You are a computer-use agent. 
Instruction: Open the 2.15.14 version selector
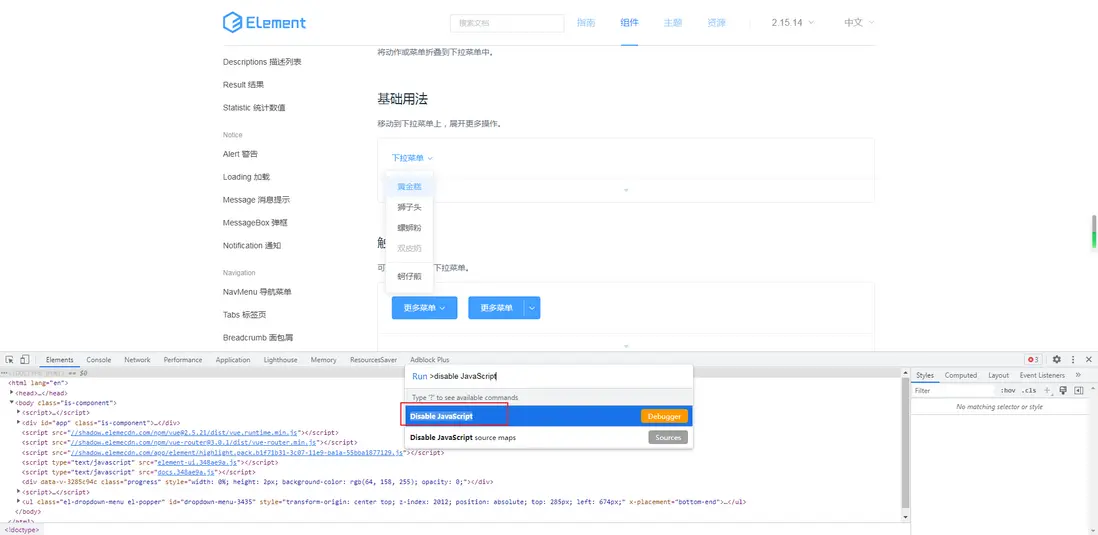click(x=793, y=22)
